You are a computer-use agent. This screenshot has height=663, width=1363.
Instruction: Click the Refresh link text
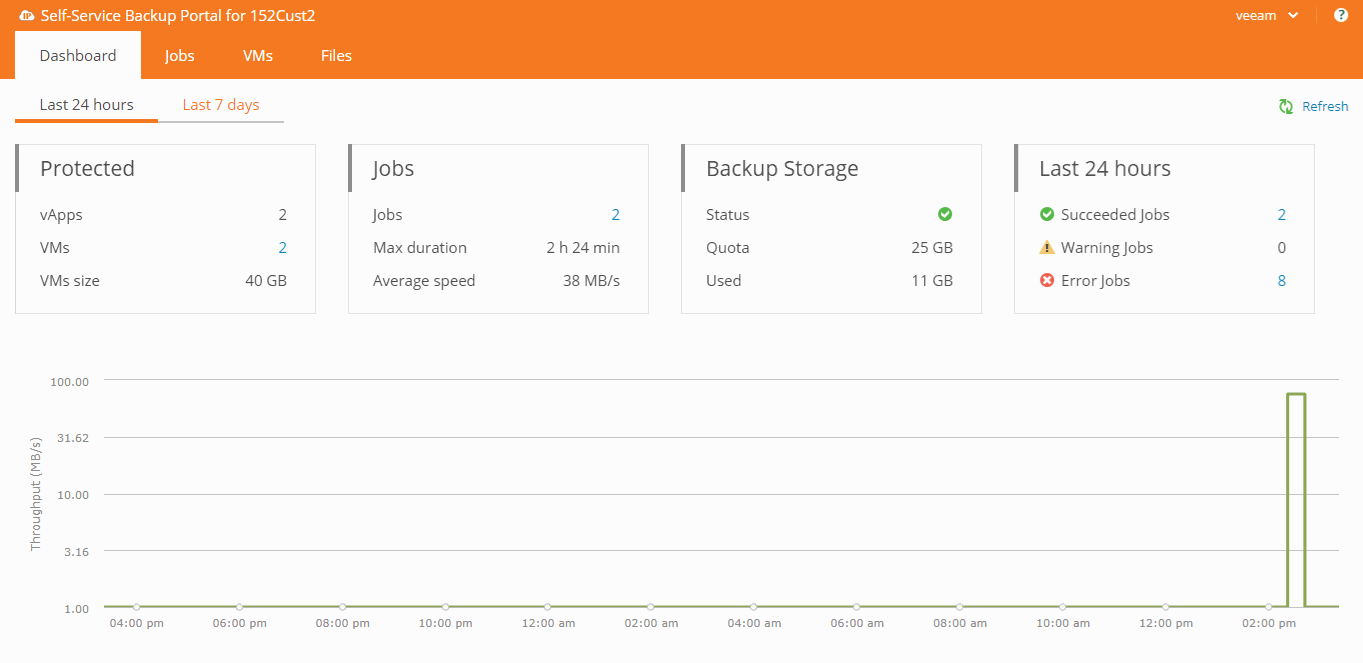tap(1325, 106)
